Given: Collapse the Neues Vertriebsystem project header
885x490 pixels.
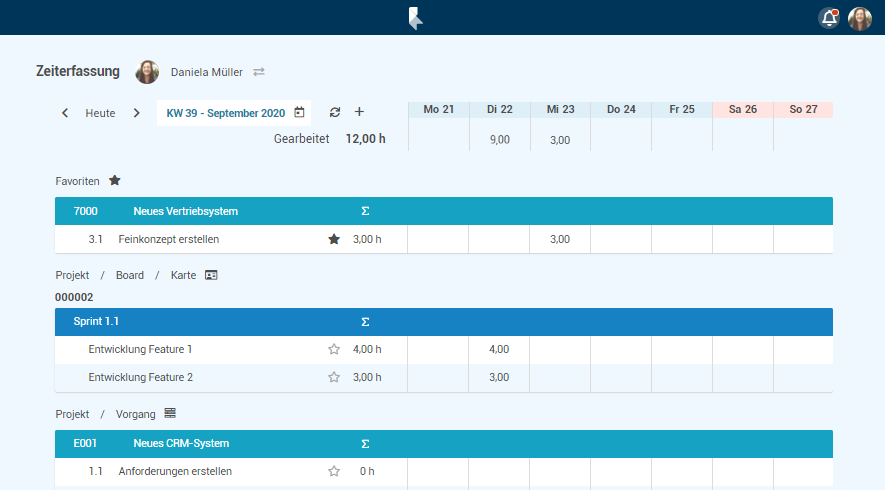Looking at the screenshot, I should click(x=185, y=211).
